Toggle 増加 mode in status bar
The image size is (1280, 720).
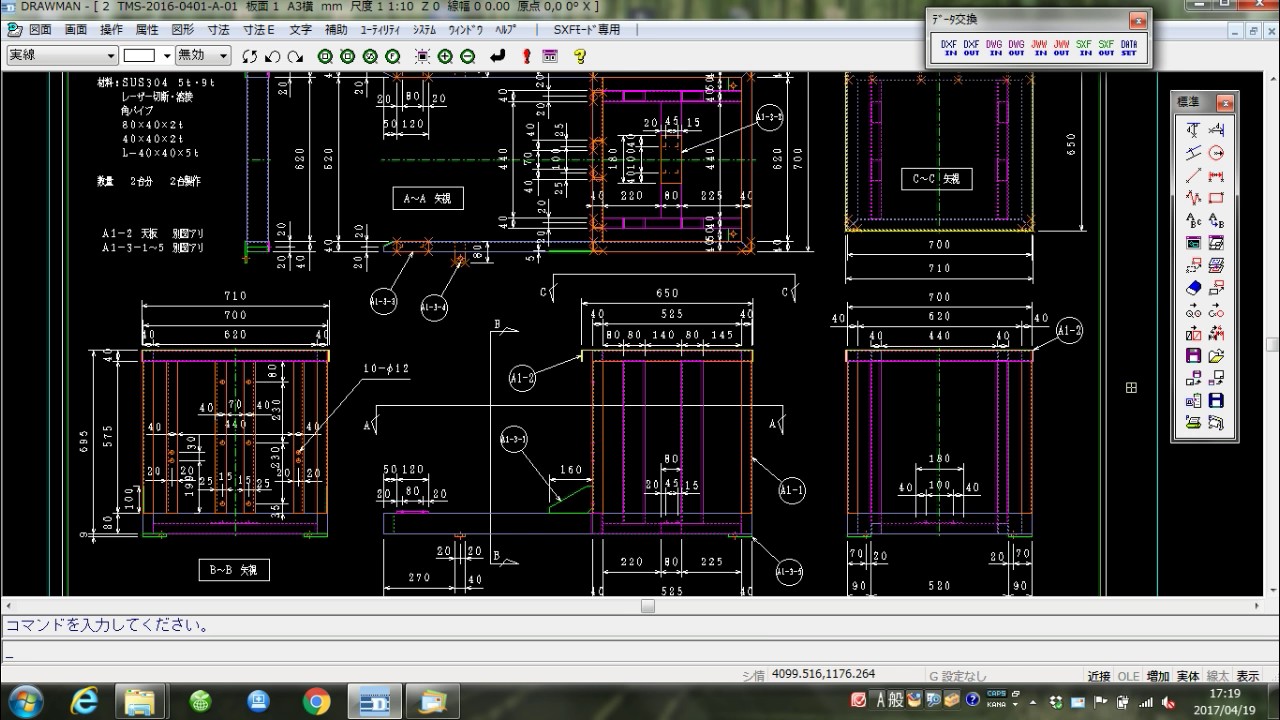pyautogui.click(x=1158, y=676)
